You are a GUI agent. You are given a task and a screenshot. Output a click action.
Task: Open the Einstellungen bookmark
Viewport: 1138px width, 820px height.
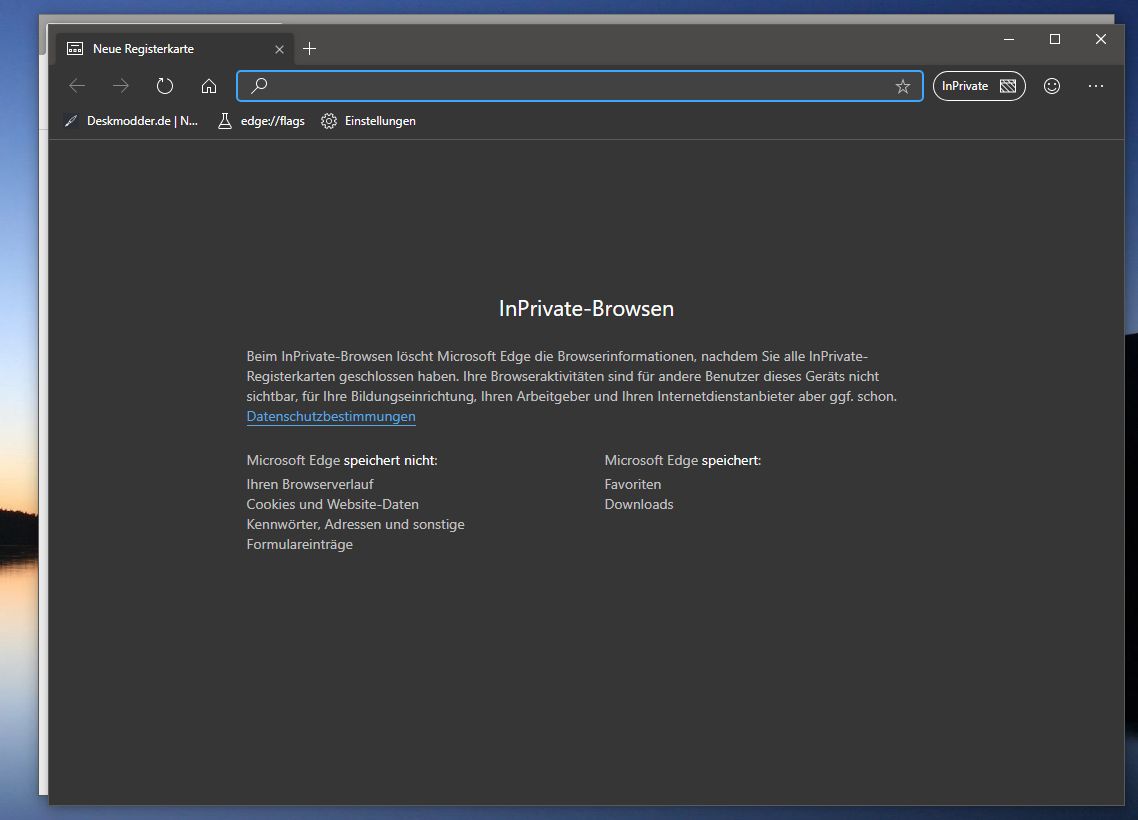369,121
